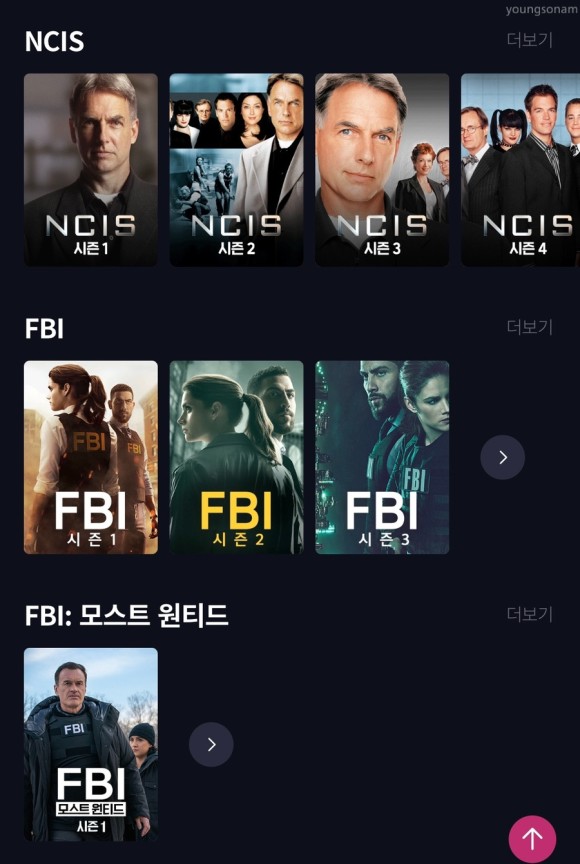Choose FBI 시즌 2 with yellow title
The width and height of the screenshot is (580, 864).
click(236, 457)
